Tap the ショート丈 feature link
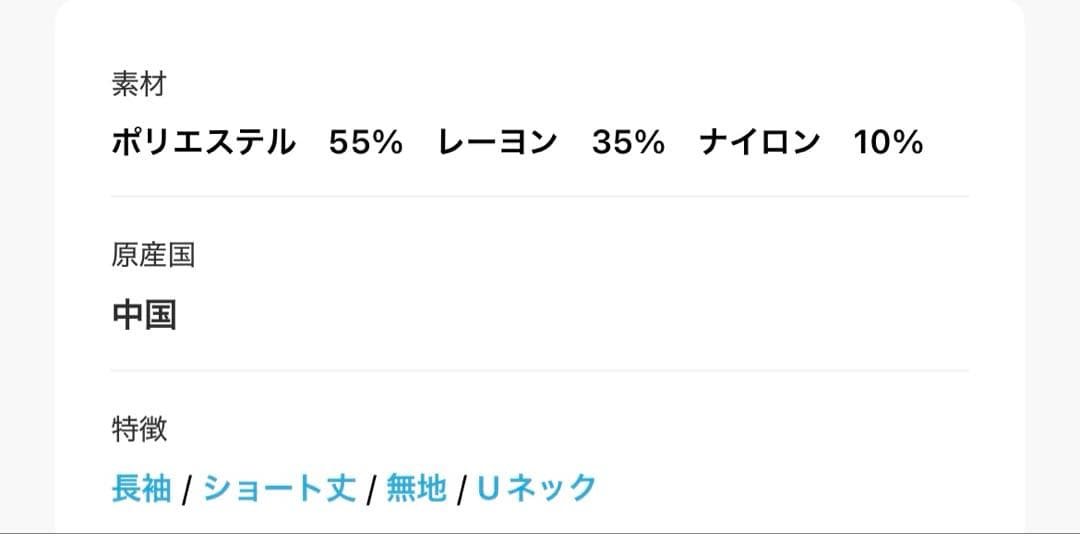Image resolution: width=1080 pixels, height=534 pixels. (x=279, y=489)
